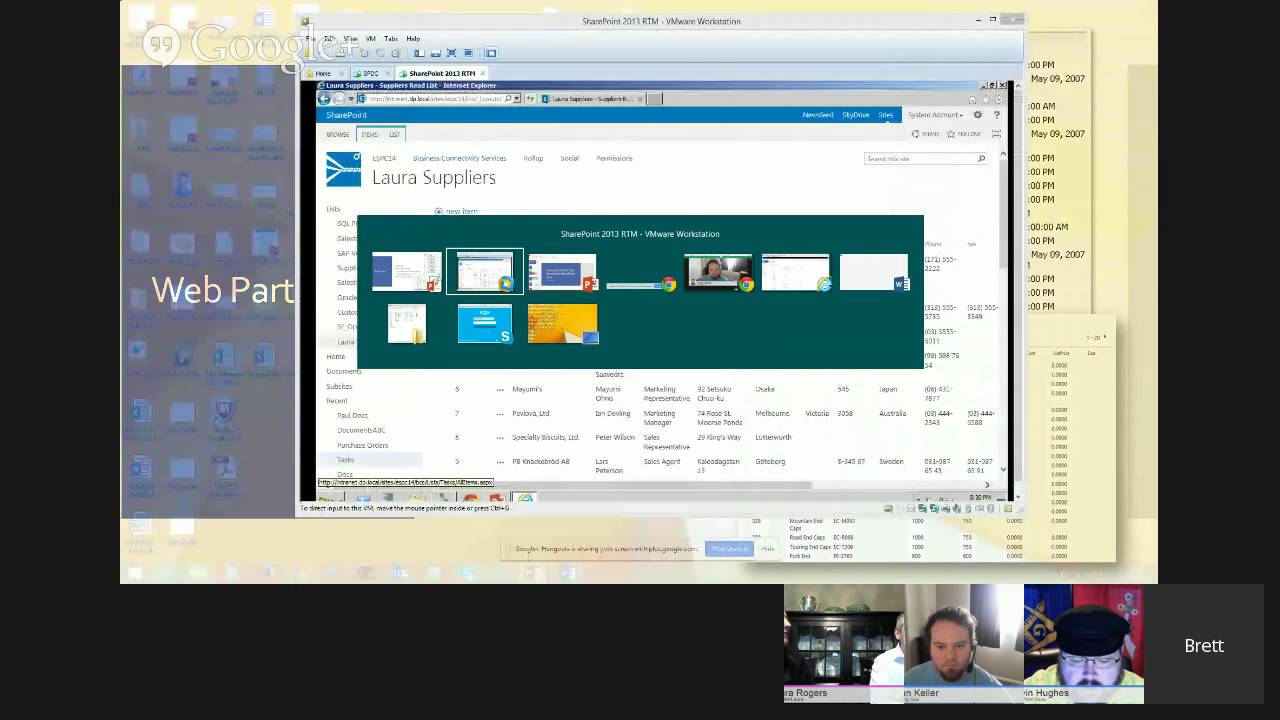Click the SHARE button in SharePoint
The image size is (1280, 720).
925,134
